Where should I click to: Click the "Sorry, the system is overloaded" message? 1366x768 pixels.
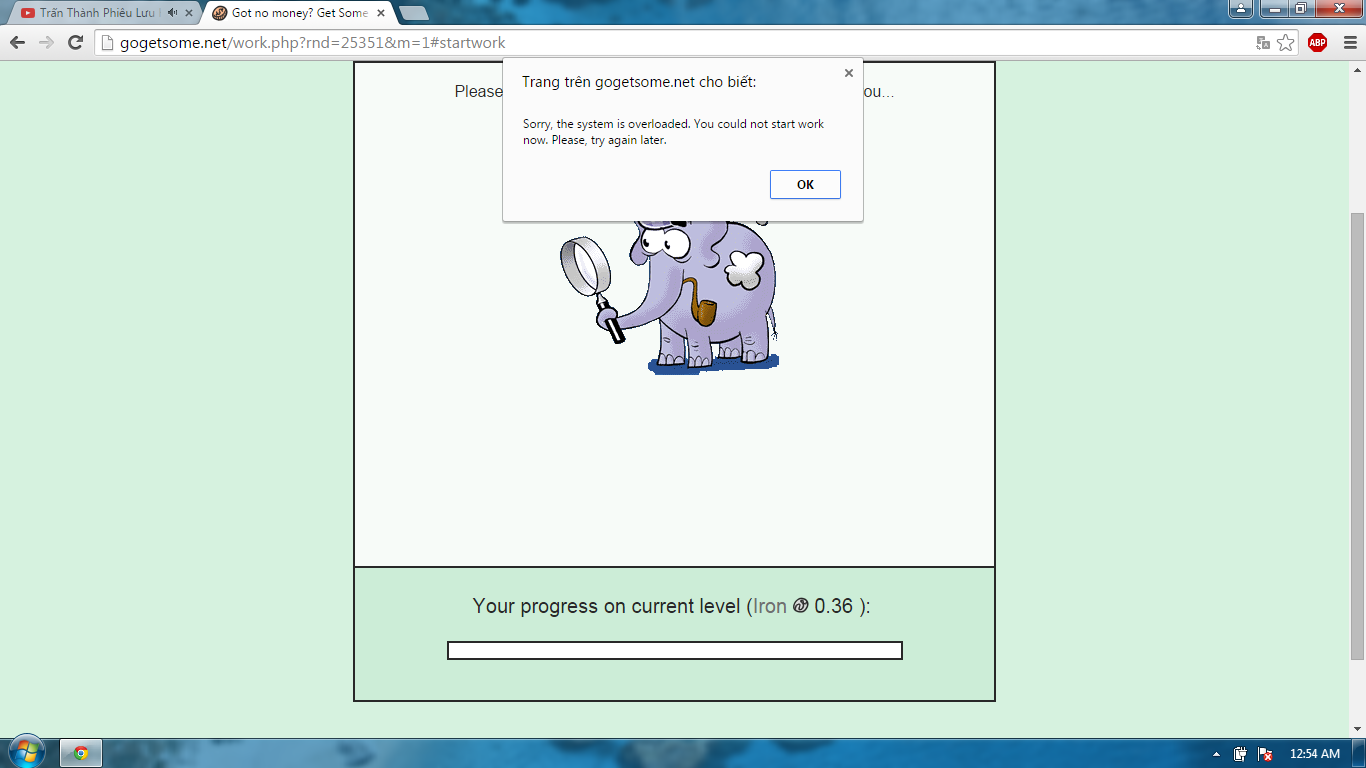point(673,132)
